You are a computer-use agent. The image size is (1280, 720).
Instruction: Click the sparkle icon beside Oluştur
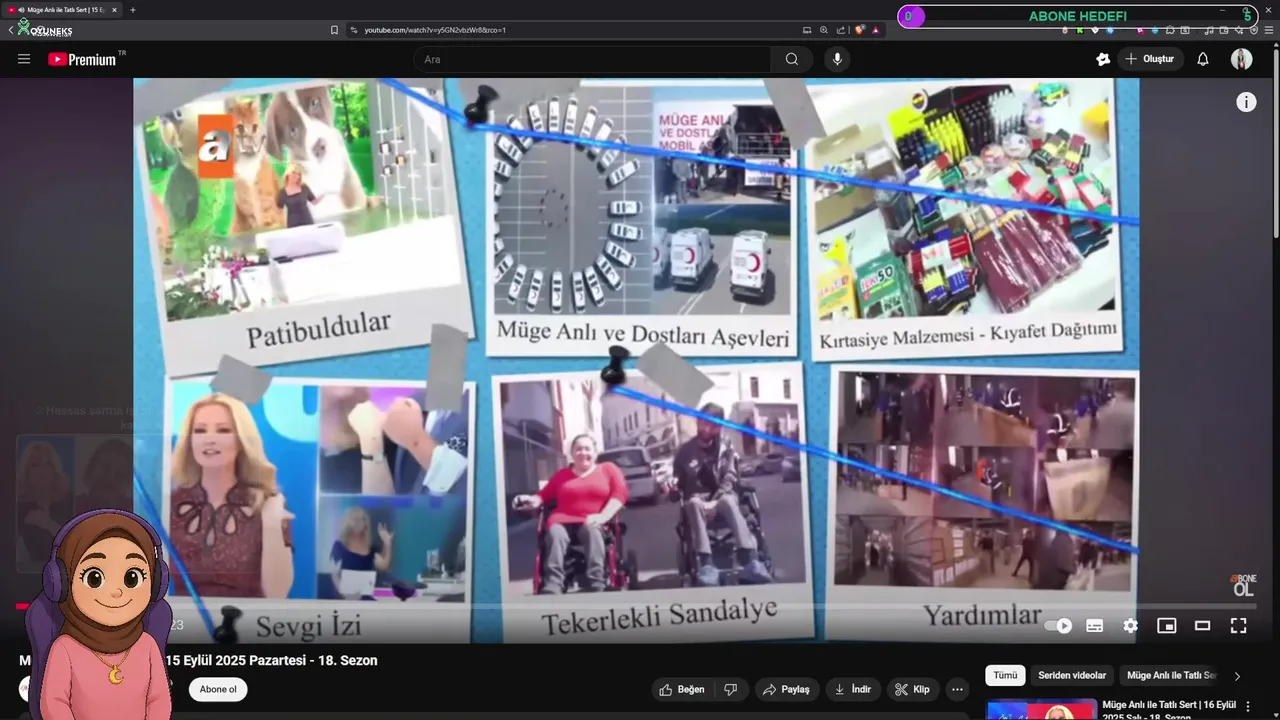(x=1103, y=59)
